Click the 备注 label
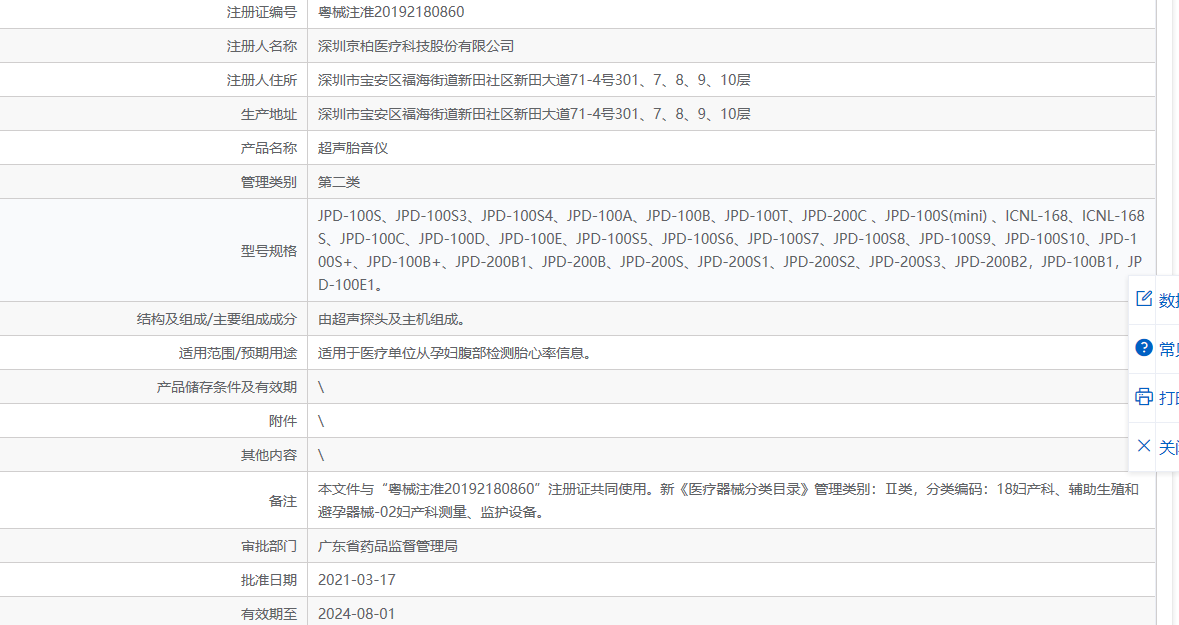The height and width of the screenshot is (625, 1179). point(283,501)
